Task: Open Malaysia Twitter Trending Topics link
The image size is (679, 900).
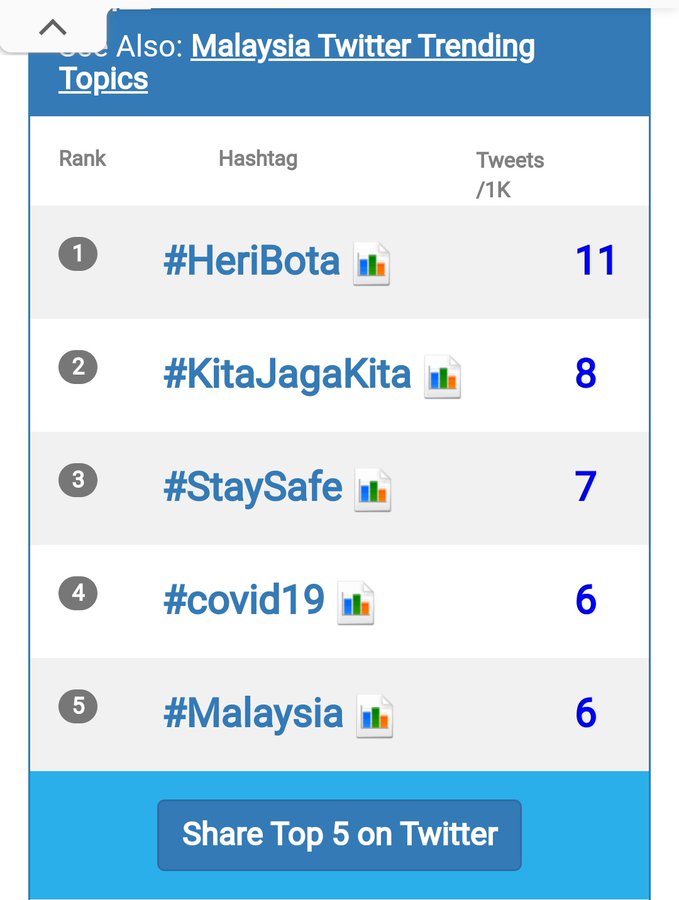Action: pyautogui.click(x=297, y=62)
